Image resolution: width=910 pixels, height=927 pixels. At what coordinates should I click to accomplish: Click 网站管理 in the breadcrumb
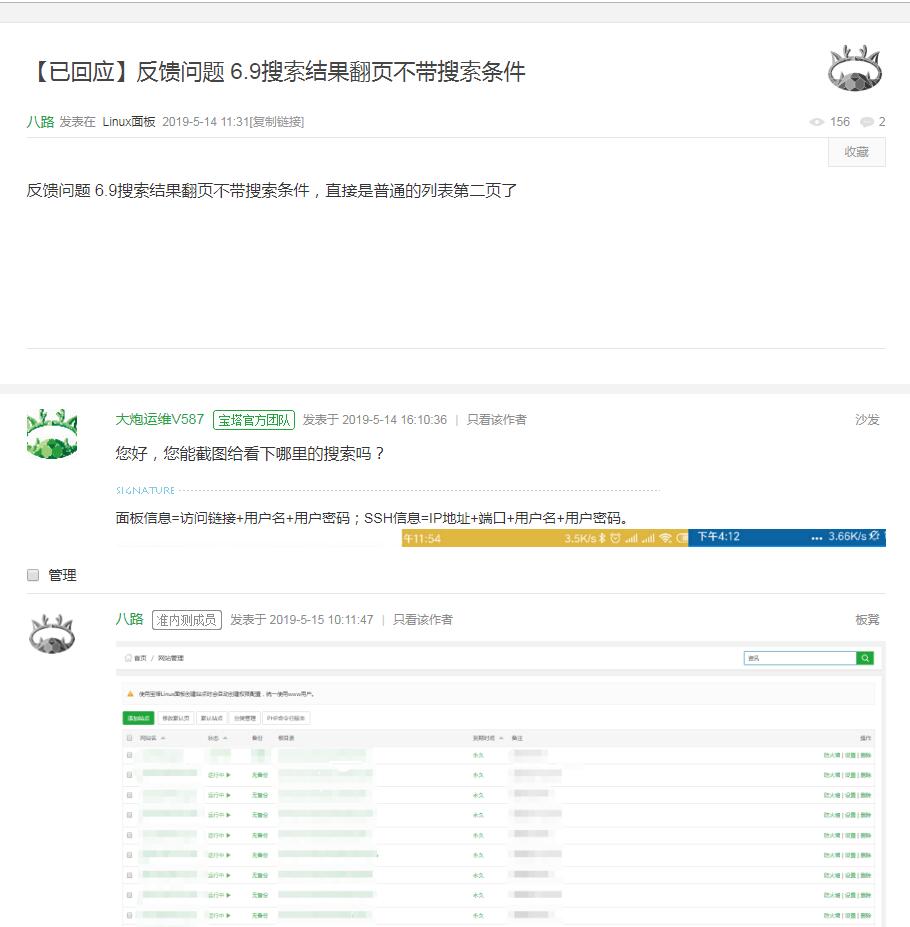171,658
